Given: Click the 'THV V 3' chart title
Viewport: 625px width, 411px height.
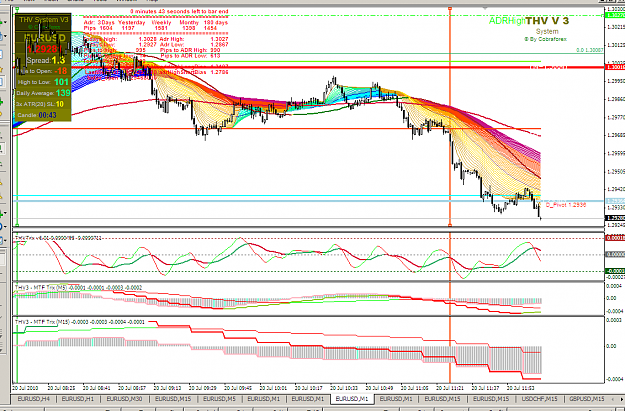Looking at the screenshot, I should (x=547, y=21).
